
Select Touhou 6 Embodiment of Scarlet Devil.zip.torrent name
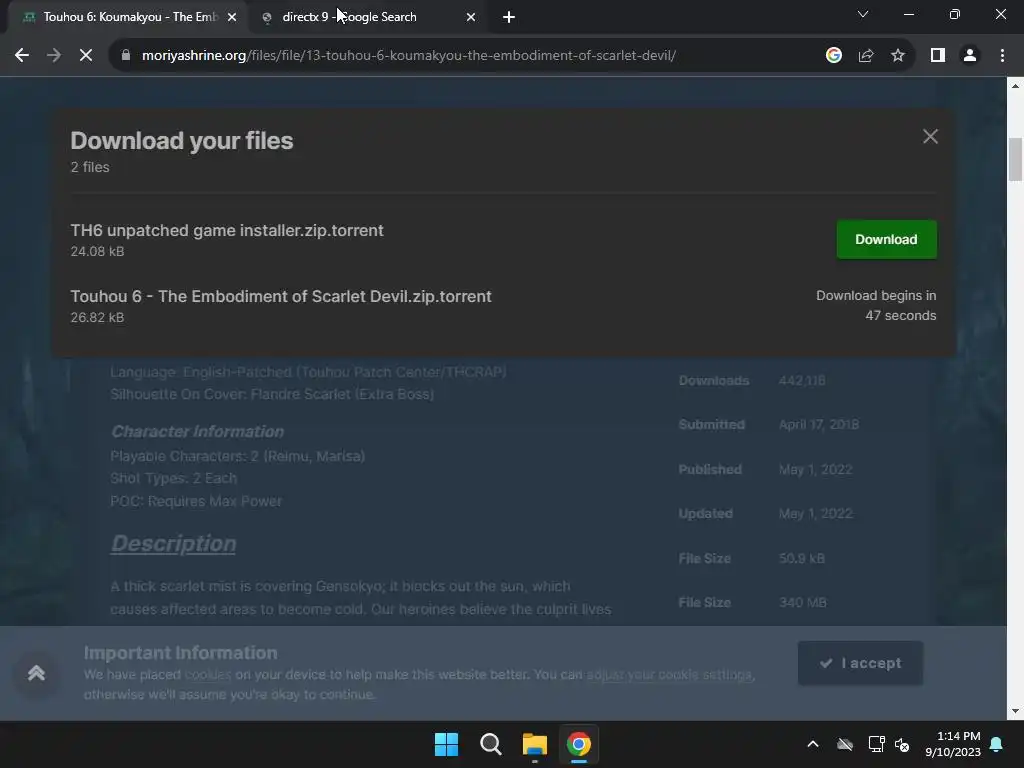281,296
